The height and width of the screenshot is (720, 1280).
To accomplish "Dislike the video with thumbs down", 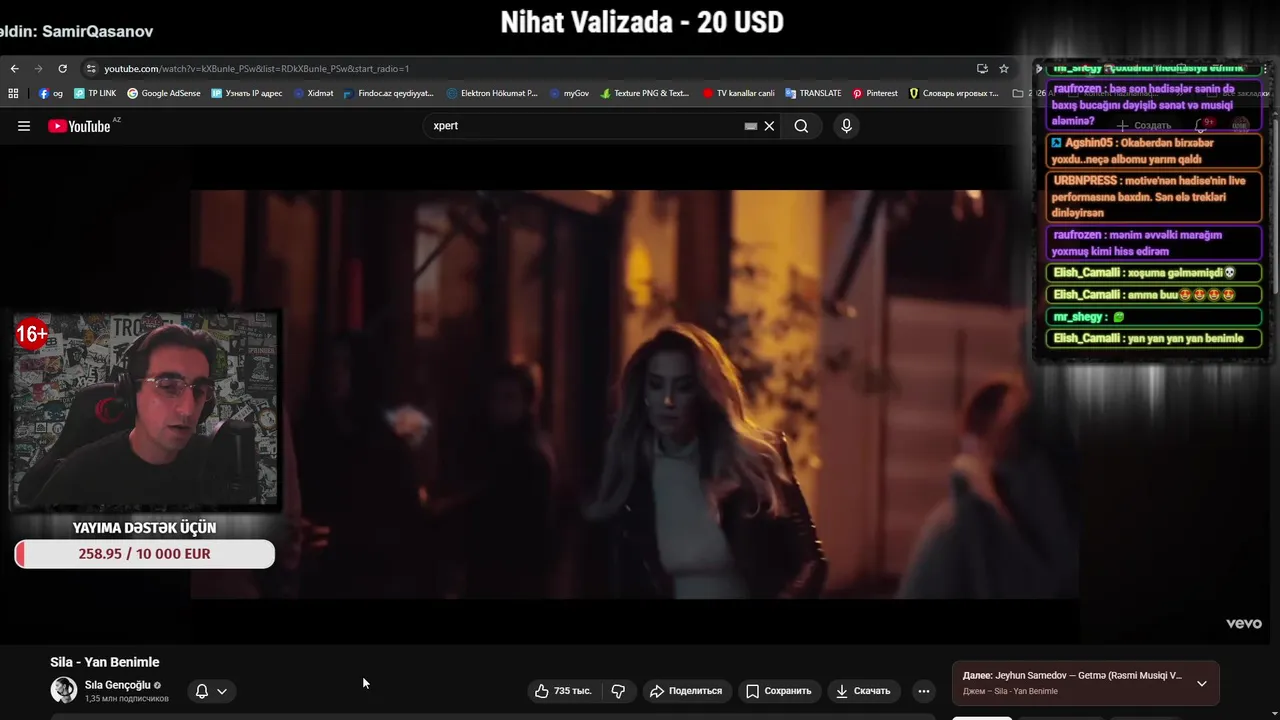I will (x=618, y=691).
